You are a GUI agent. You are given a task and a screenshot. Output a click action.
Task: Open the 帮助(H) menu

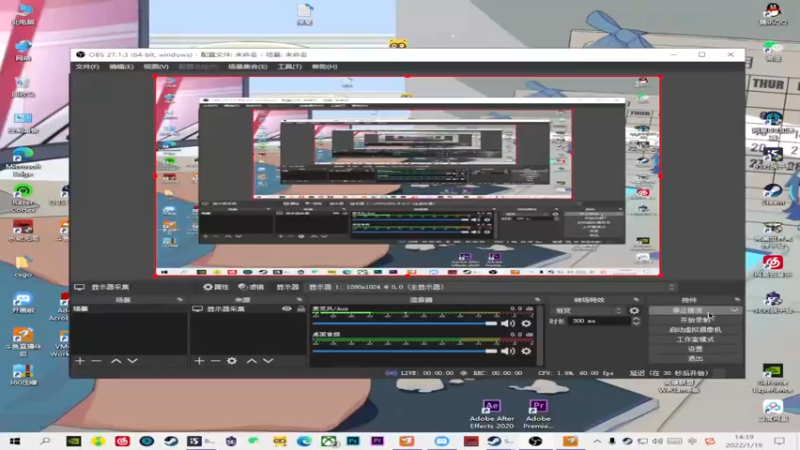point(324,67)
